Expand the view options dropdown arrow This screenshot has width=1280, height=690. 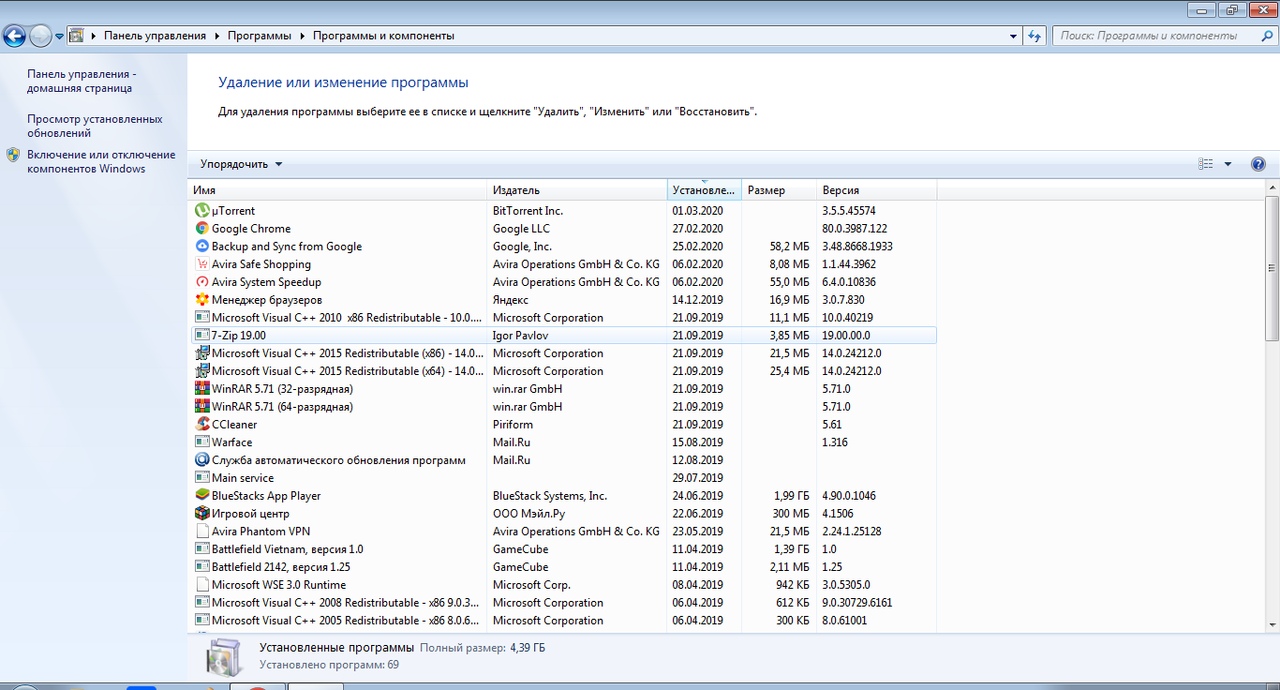[x=1228, y=164]
